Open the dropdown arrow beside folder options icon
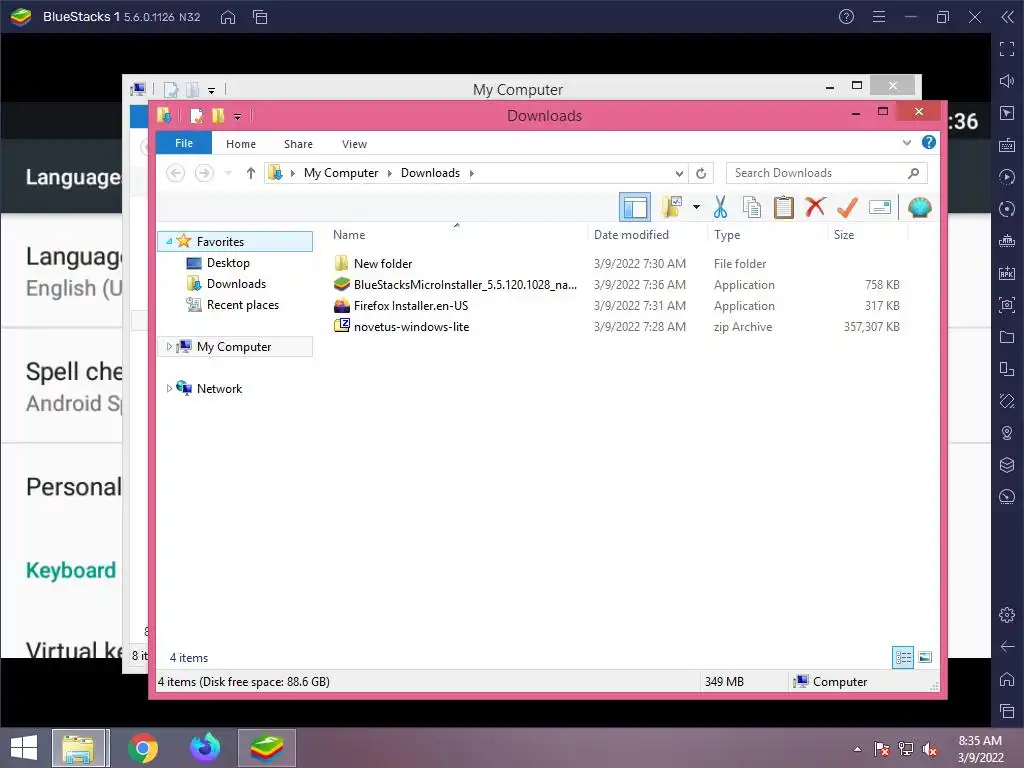The width and height of the screenshot is (1024, 768). coord(696,208)
